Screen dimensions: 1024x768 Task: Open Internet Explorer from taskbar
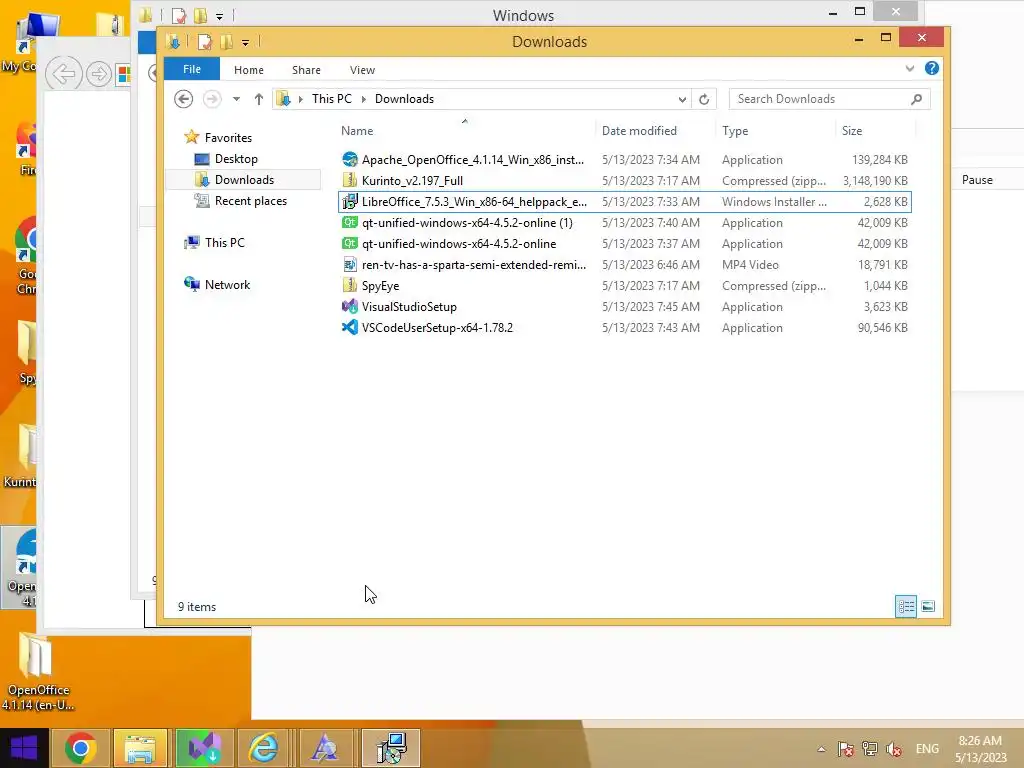(264, 748)
